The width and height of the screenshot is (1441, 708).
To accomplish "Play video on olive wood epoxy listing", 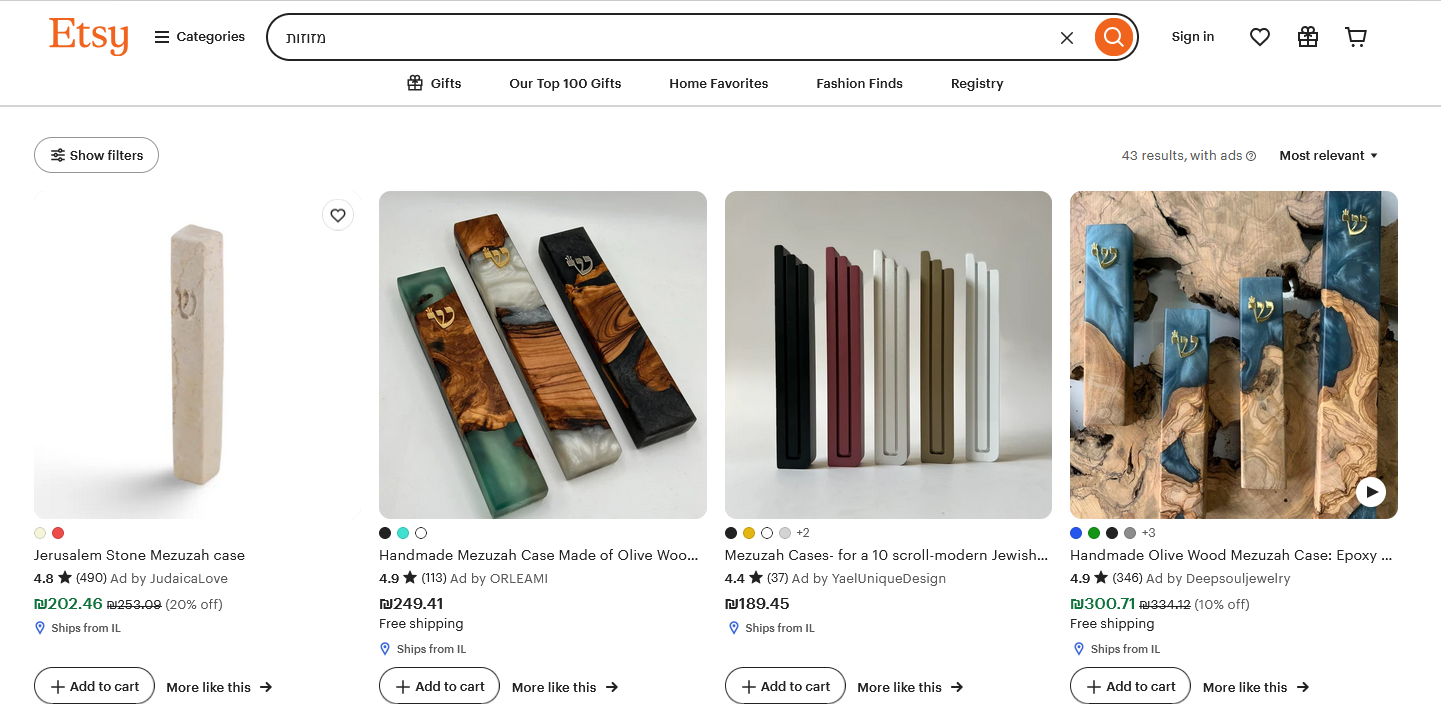I will (x=1371, y=492).
